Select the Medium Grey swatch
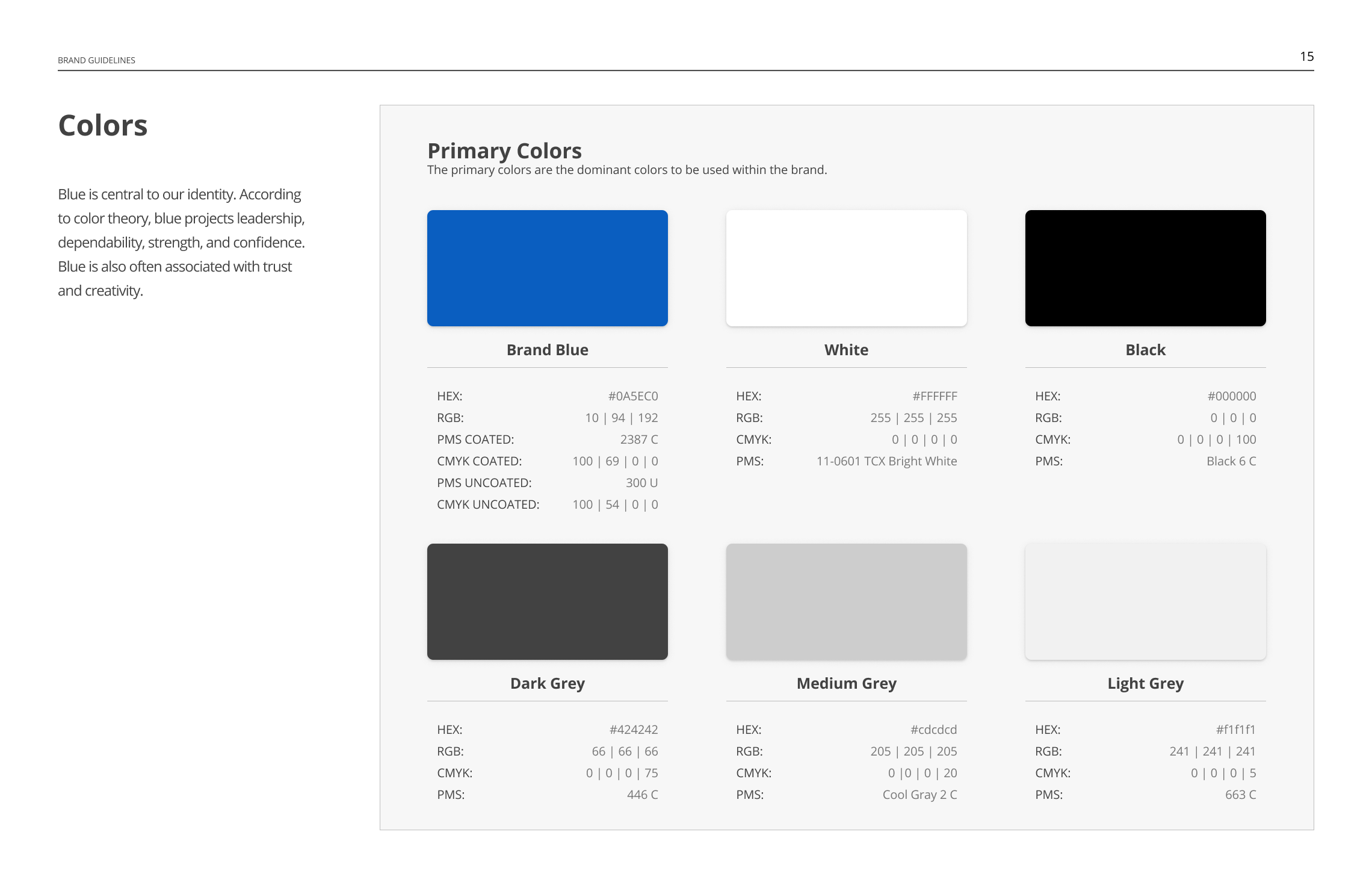Image resolution: width=1372 pixels, height=888 pixels. coord(846,601)
